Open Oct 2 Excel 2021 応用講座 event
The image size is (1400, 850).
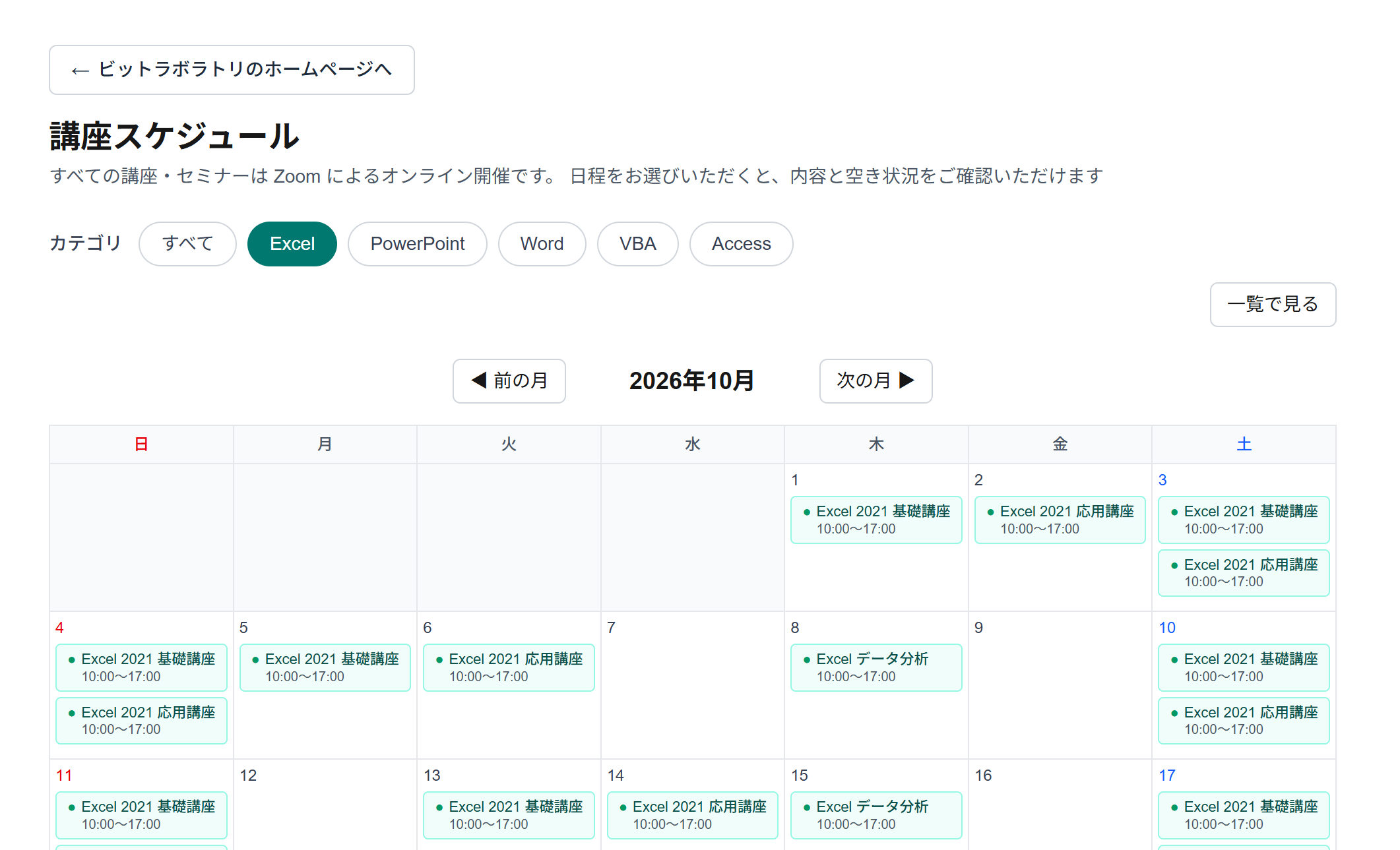(x=1060, y=520)
